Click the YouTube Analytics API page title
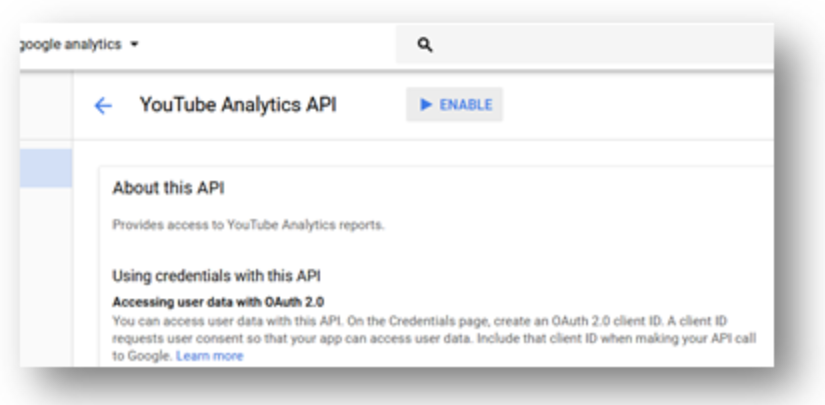Screen dimensions: 825x405 pos(238,105)
